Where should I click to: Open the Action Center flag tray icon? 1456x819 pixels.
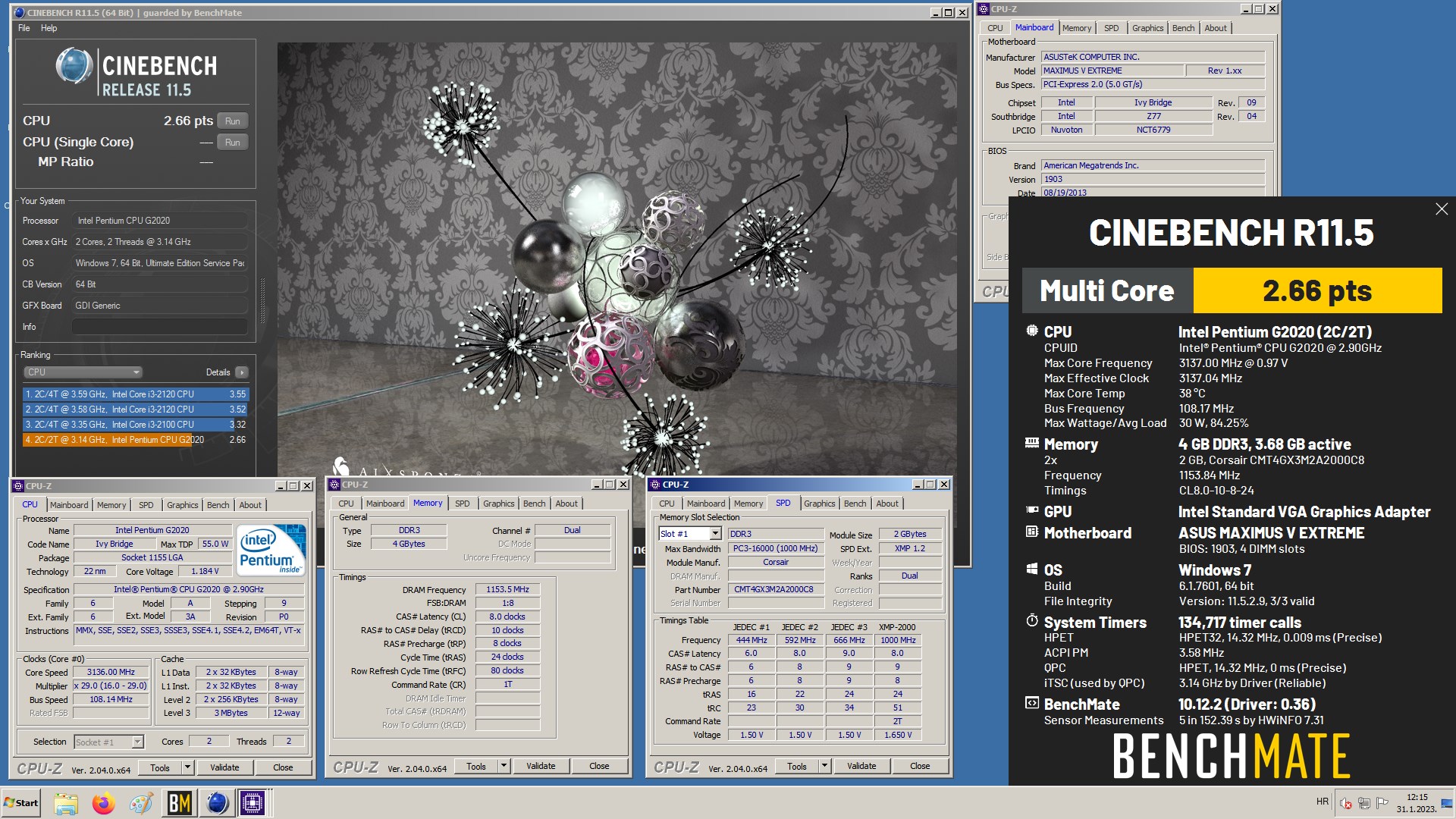click(1382, 803)
